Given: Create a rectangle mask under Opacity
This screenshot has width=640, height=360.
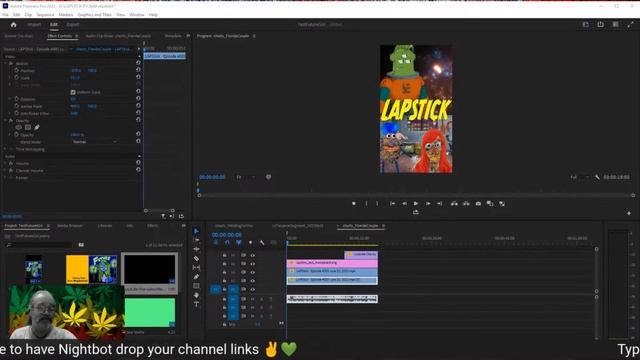Looking at the screenshot, I should click(28, 127).
